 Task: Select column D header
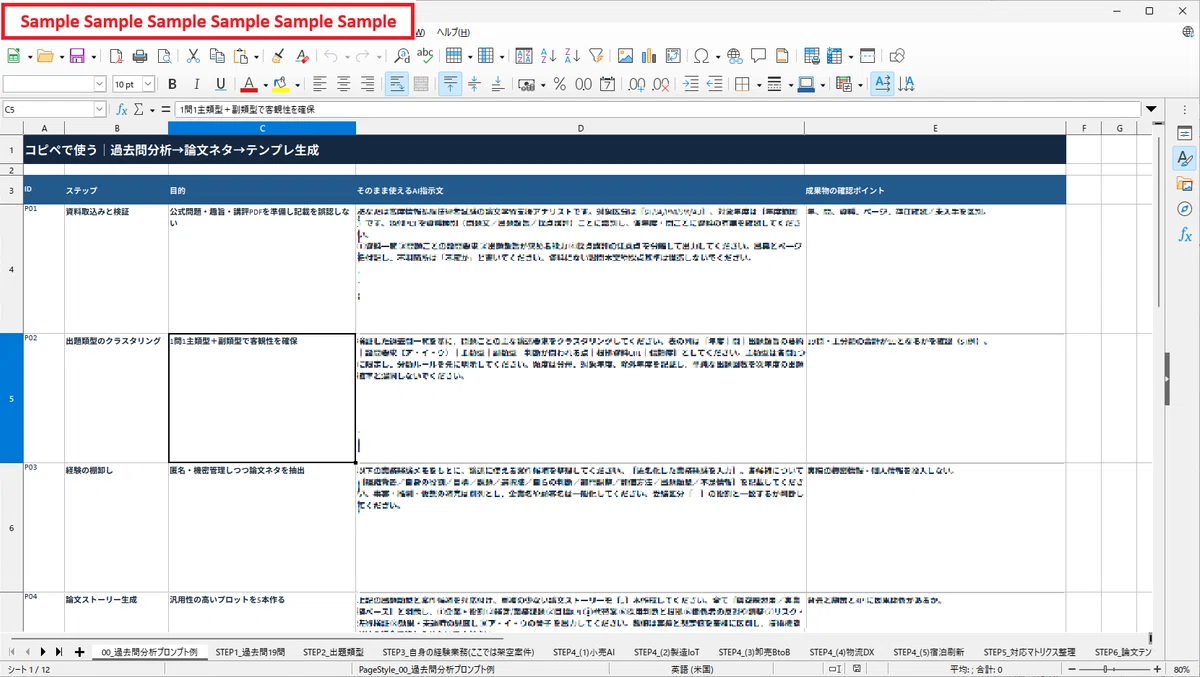coord(580,128)
